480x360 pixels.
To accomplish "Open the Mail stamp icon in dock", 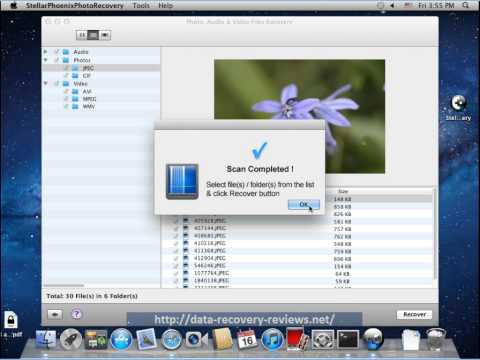I will click(x=146, y=339).
